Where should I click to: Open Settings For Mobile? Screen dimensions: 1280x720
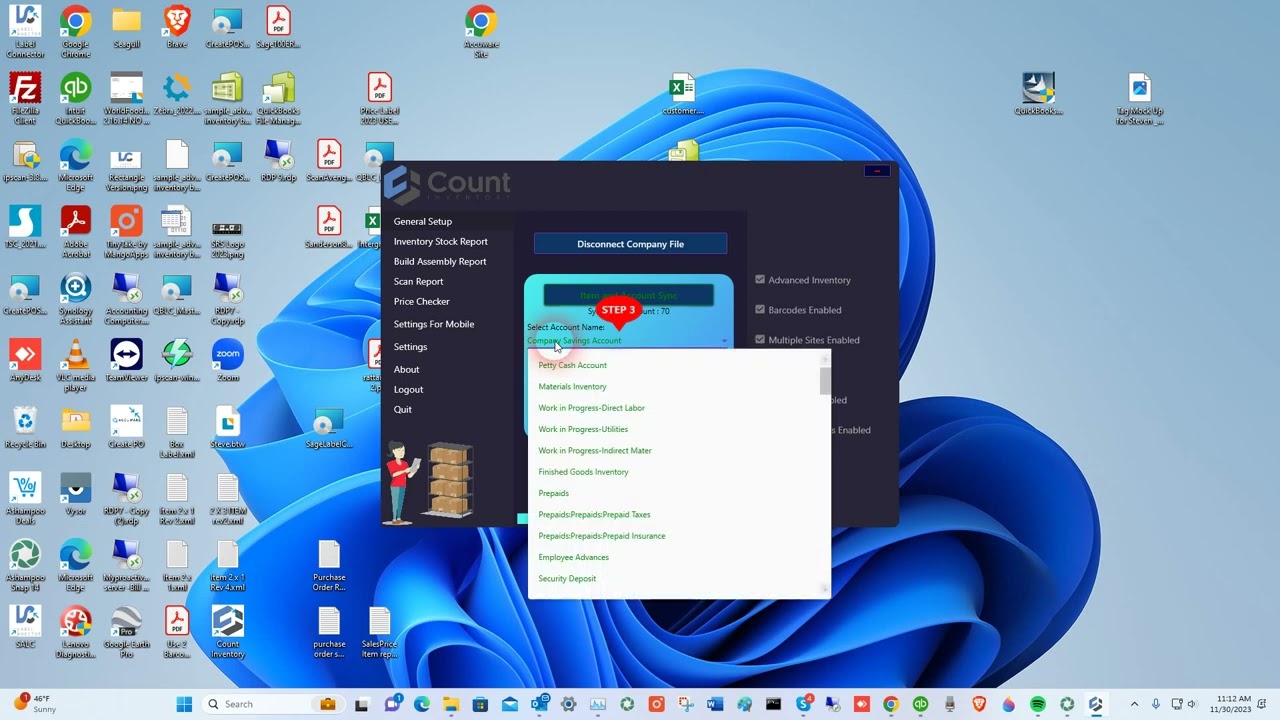tap(433, 324)
